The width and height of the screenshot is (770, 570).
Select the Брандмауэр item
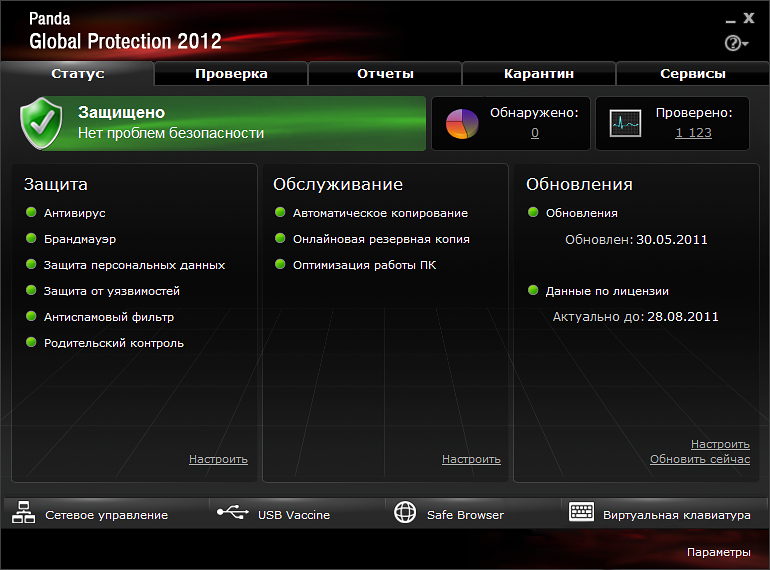[x=80, y=239]
